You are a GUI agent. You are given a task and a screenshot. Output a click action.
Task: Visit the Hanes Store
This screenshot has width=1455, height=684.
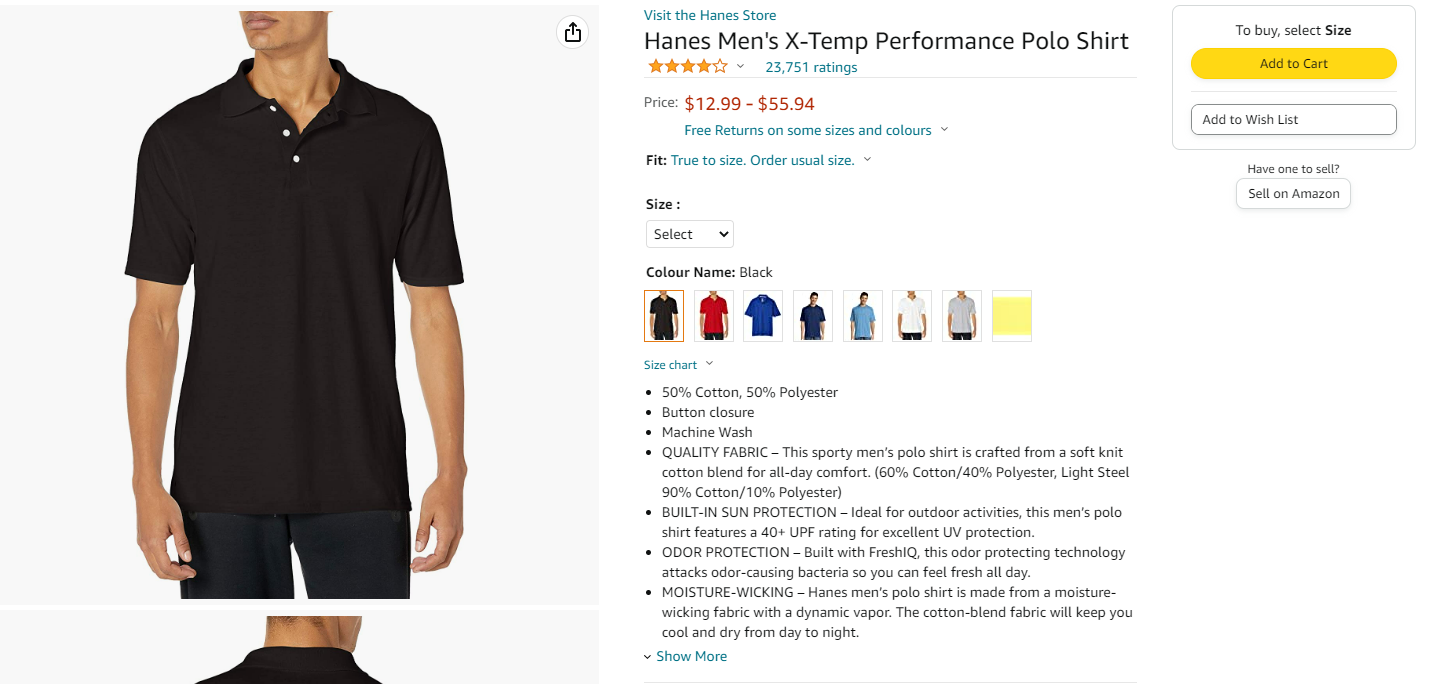point(709,15)
